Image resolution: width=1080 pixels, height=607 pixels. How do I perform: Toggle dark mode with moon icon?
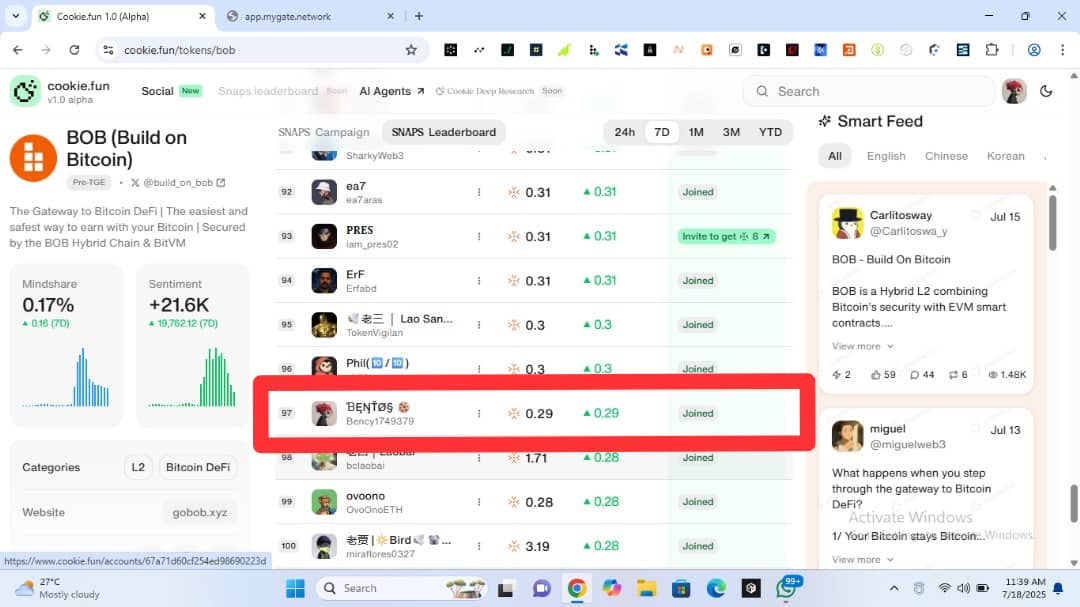[1046, 91]
